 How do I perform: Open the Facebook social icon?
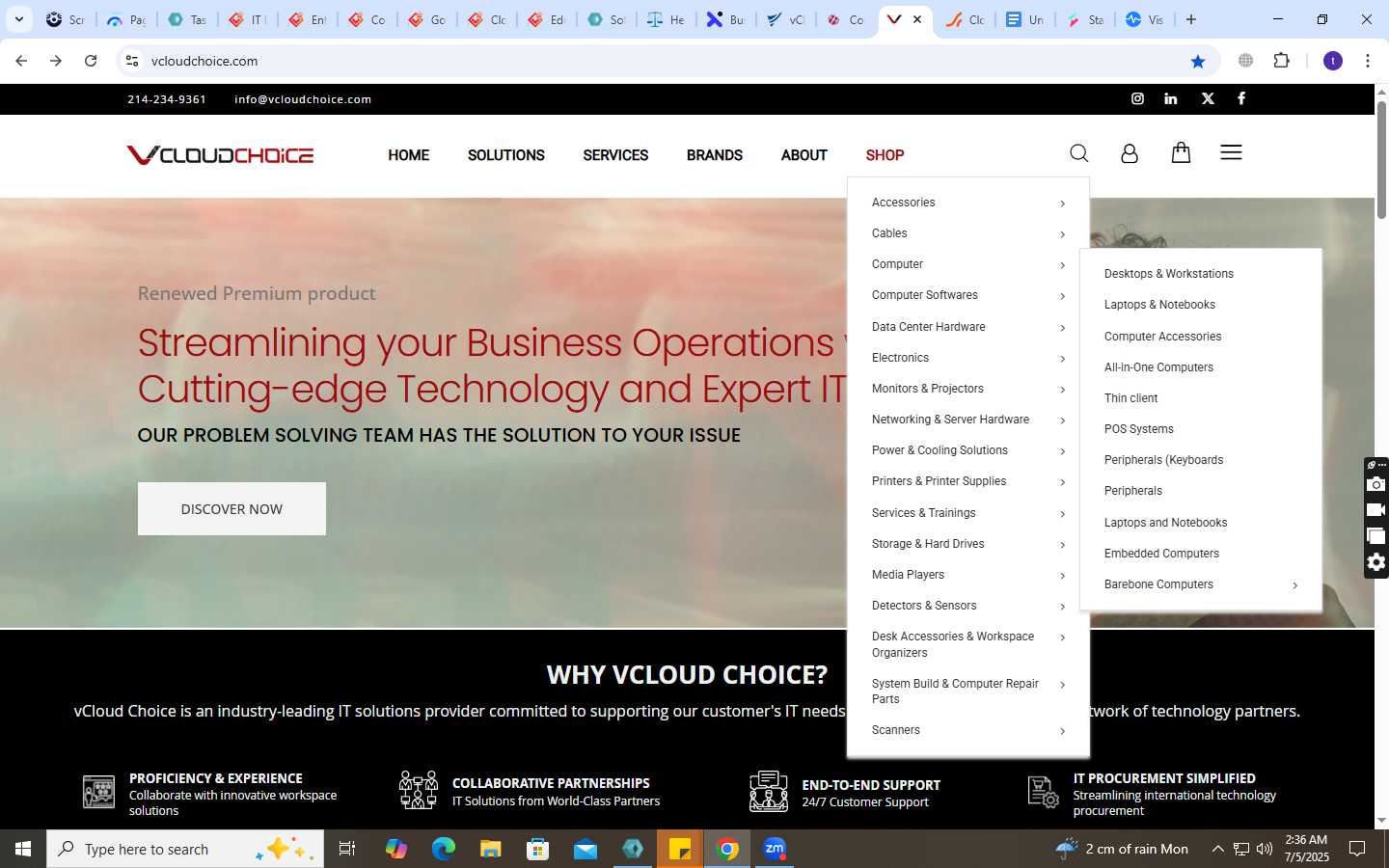click(1241, 98)
